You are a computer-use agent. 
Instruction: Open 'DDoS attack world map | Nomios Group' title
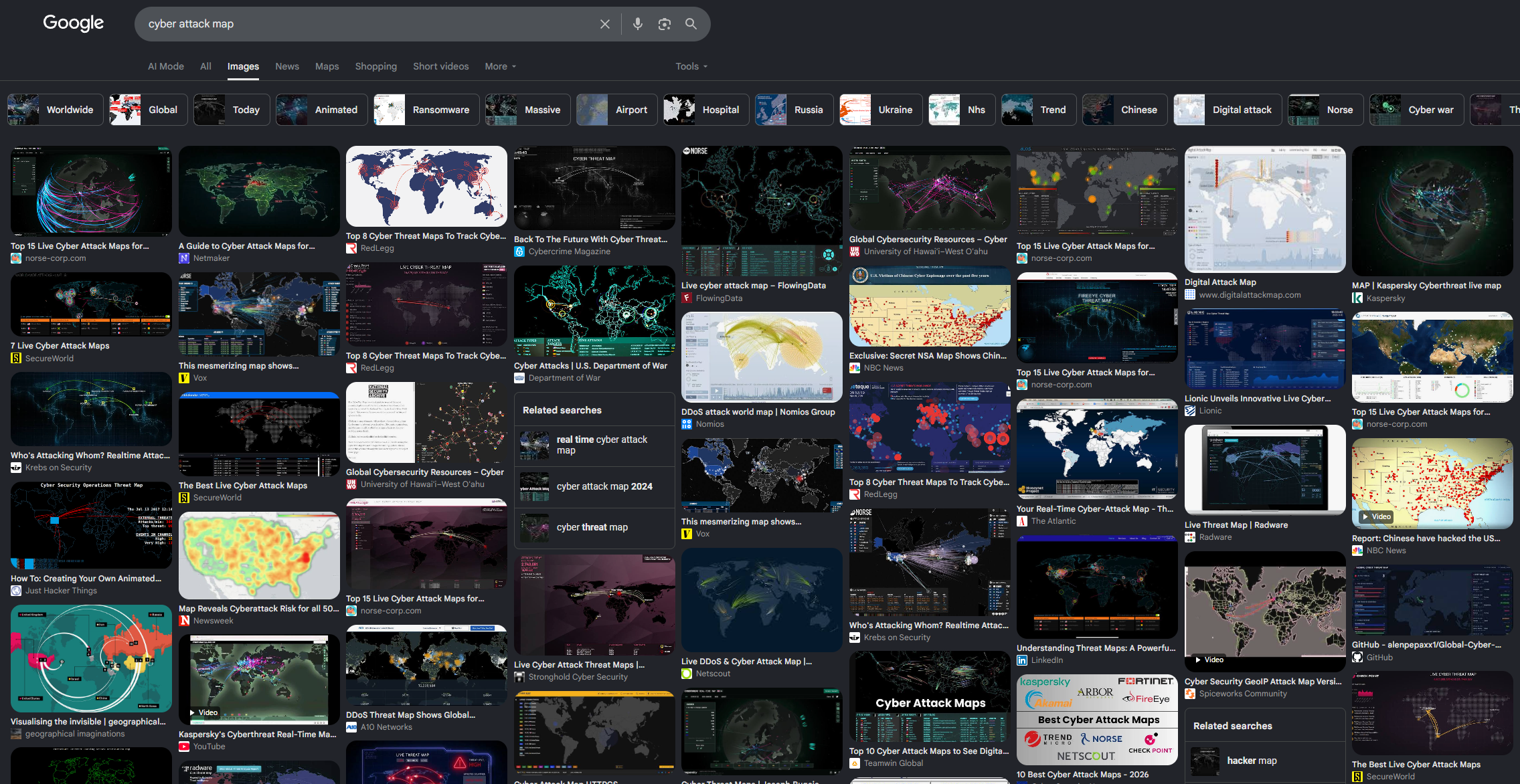pos(758,412)
